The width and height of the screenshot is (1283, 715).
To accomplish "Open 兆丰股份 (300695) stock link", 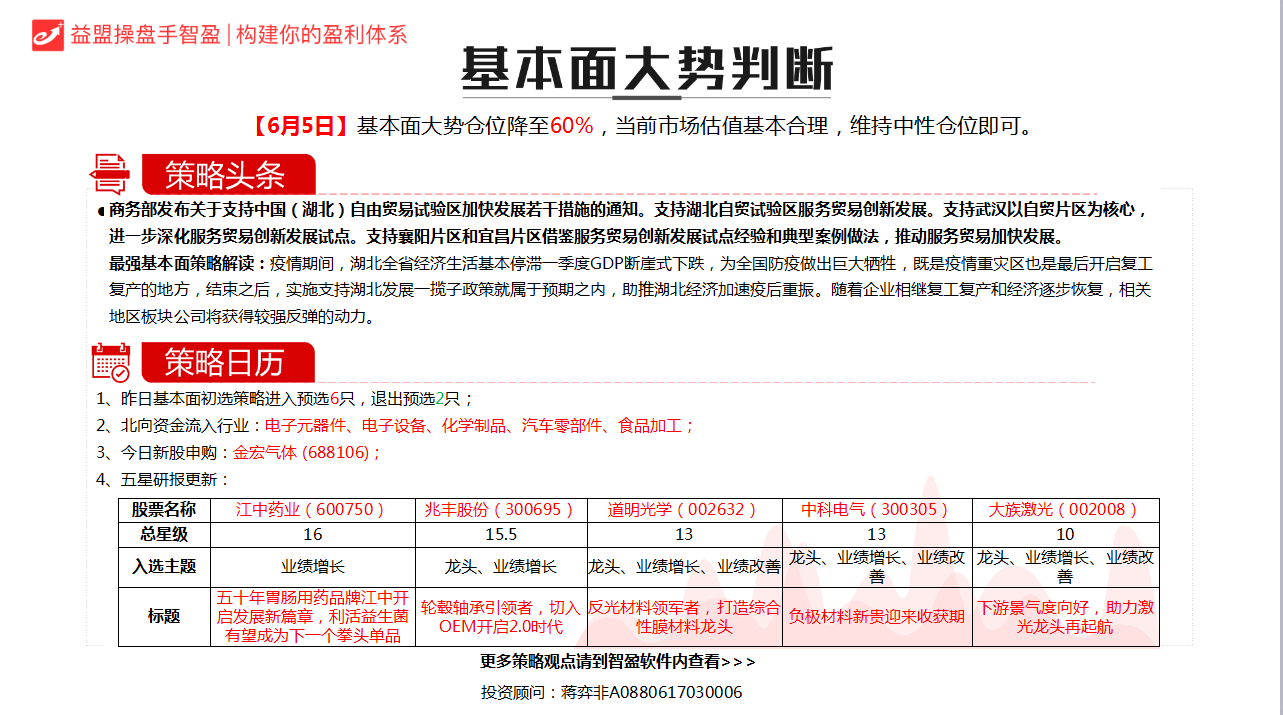I will [x=500, y=510].
